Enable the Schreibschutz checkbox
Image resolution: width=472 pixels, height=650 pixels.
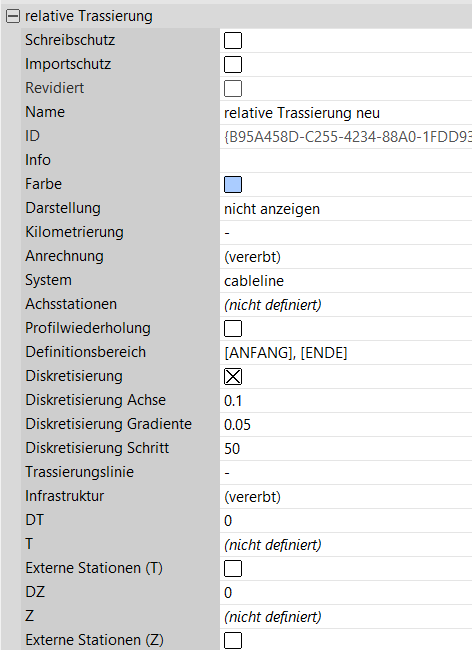[x=233, y=41]
